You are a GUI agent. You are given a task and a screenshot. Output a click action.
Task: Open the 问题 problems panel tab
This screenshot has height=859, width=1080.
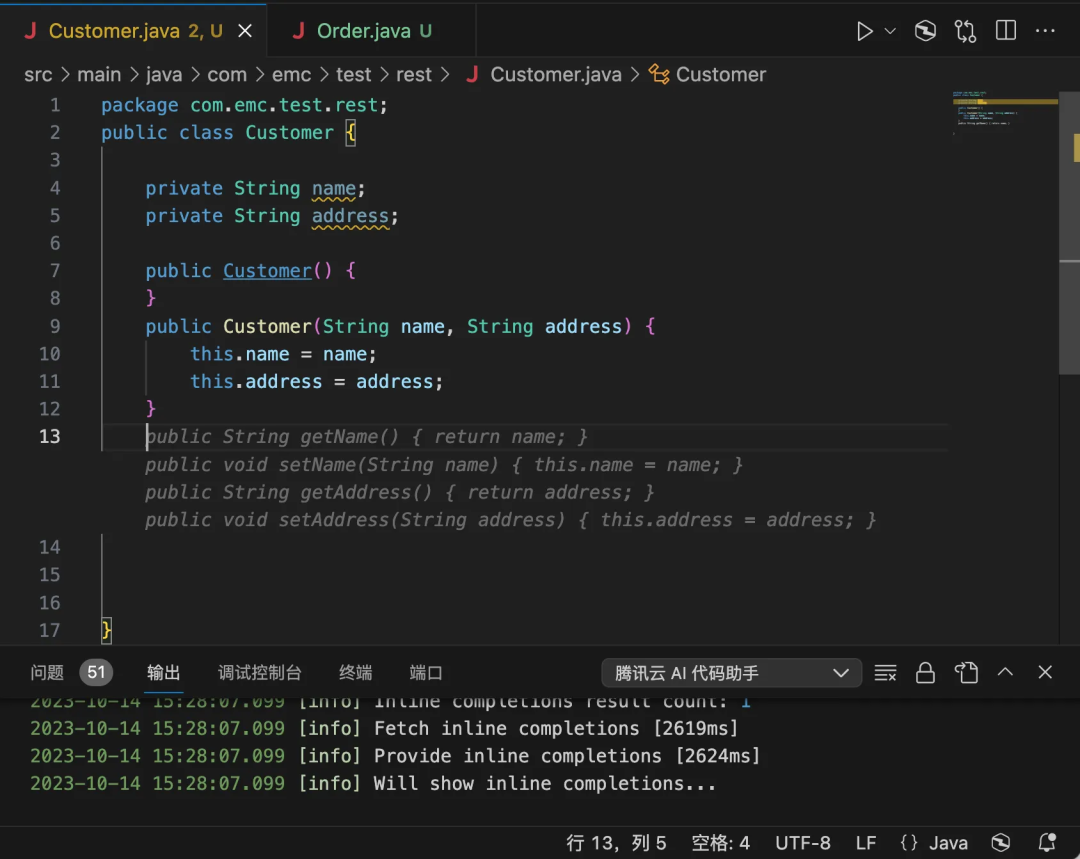tap(47, 672)
